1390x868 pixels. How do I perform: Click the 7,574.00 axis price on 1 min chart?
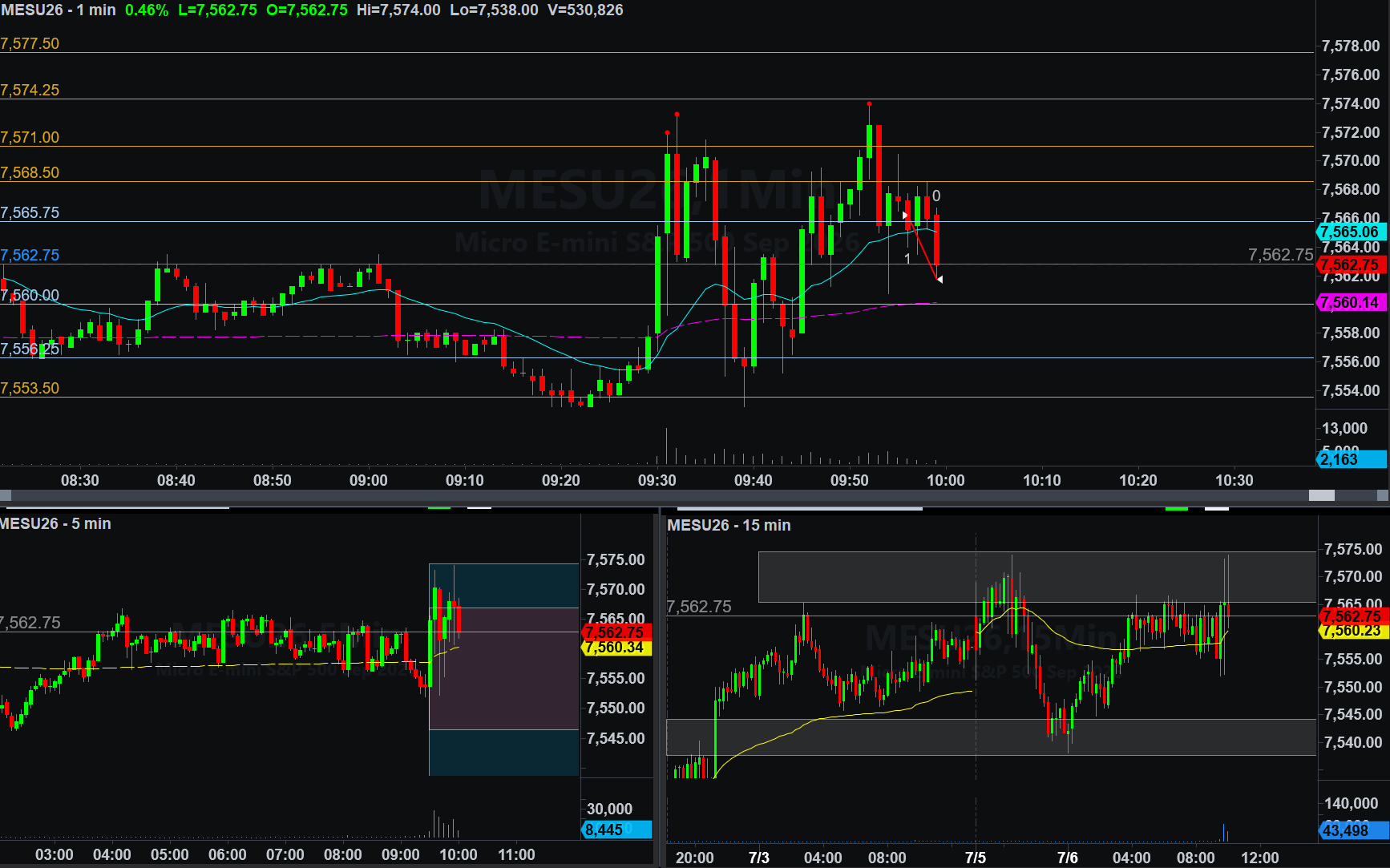(1351, 104)
